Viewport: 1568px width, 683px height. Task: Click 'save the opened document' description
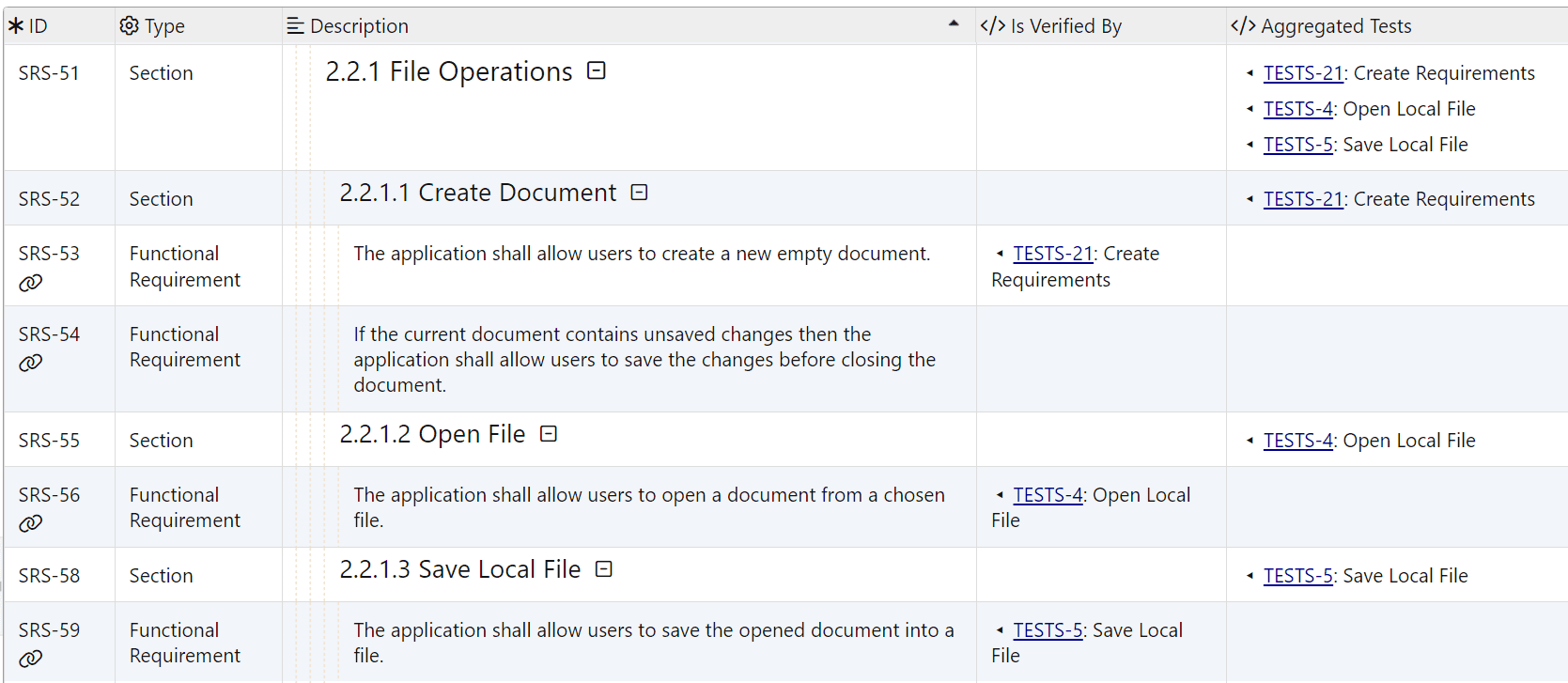(654, 643)
